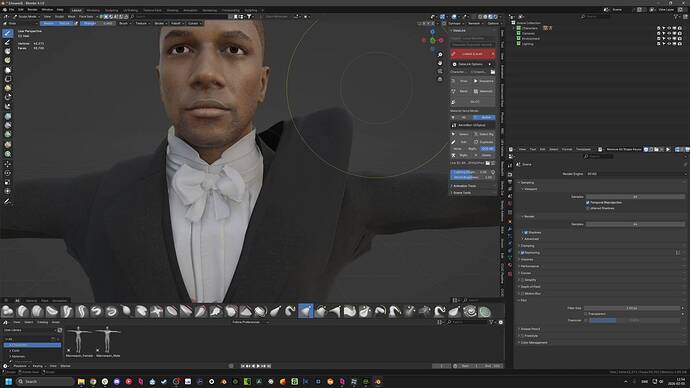The height and width of the screenshot is (388, 690).
Task: Adjust the Viewport Samples field
Action: (x=635, y=197)
